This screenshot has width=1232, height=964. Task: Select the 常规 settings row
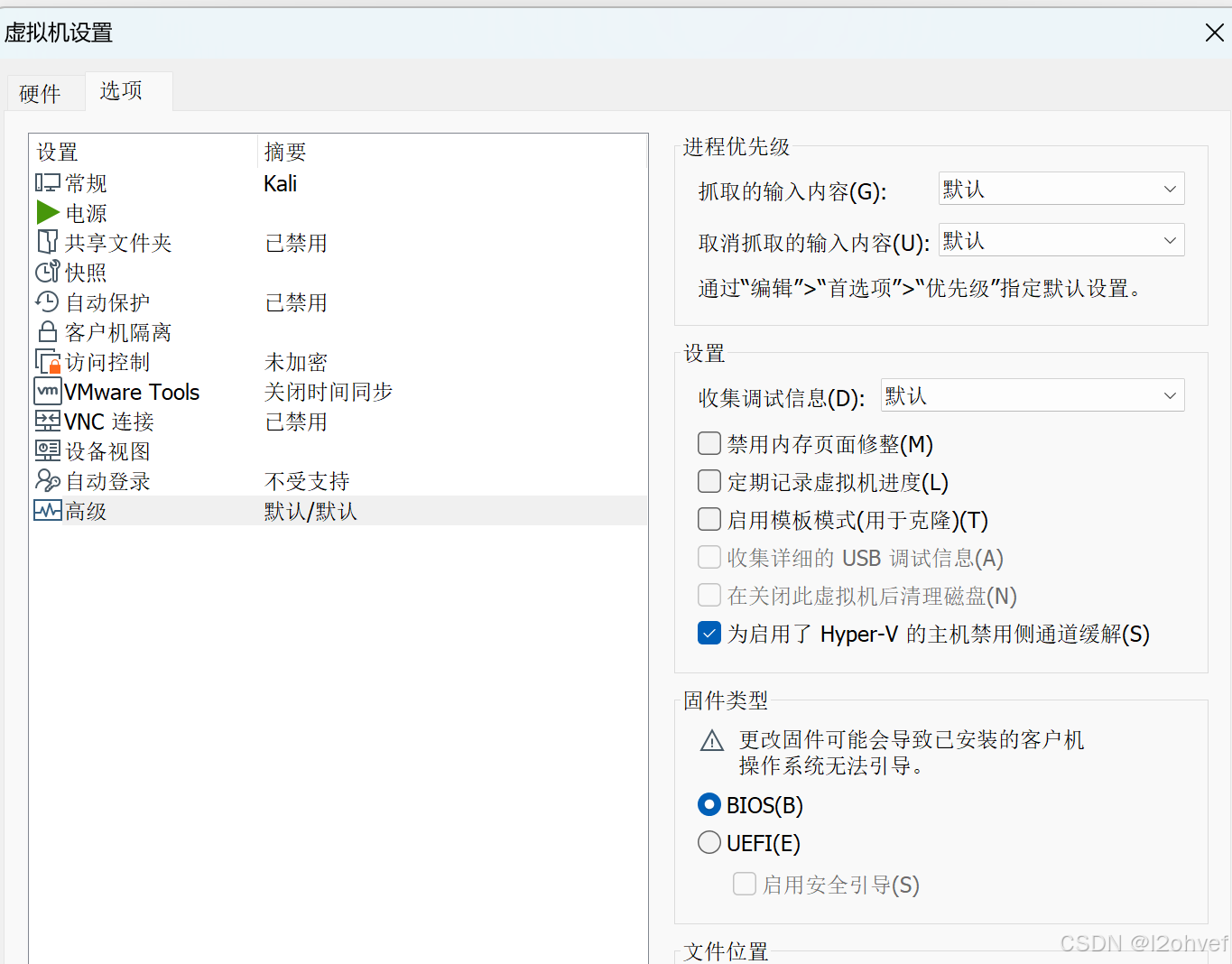coord(338,183)
